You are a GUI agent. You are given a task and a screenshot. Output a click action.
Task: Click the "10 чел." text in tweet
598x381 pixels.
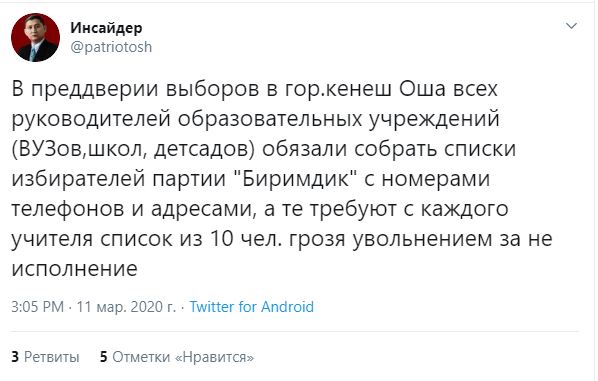(246, 239)
